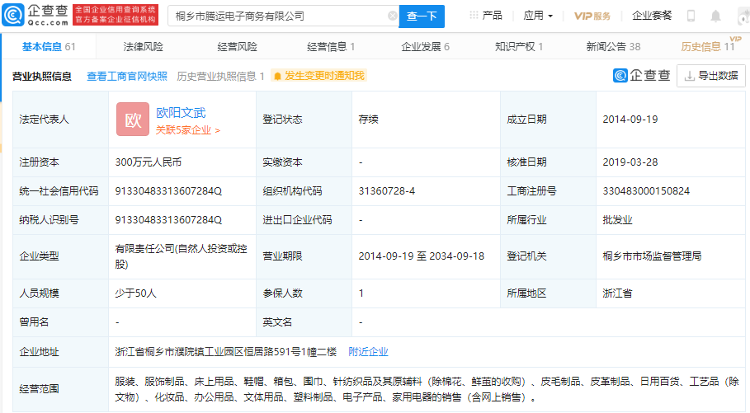This screenshot has width=750, height=413.
Task: Select credit code 91330483313607284Q in 统一社会信用代码 row
Action: [x=168, y=191]
